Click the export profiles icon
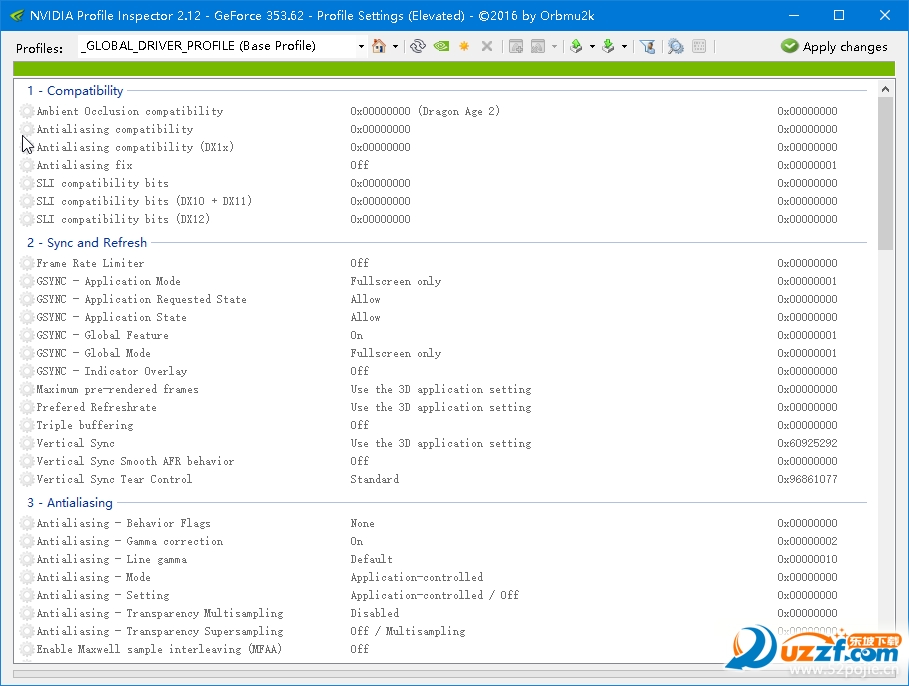The width and height of the screenshot is (909, 686). [x=576, y=46]
